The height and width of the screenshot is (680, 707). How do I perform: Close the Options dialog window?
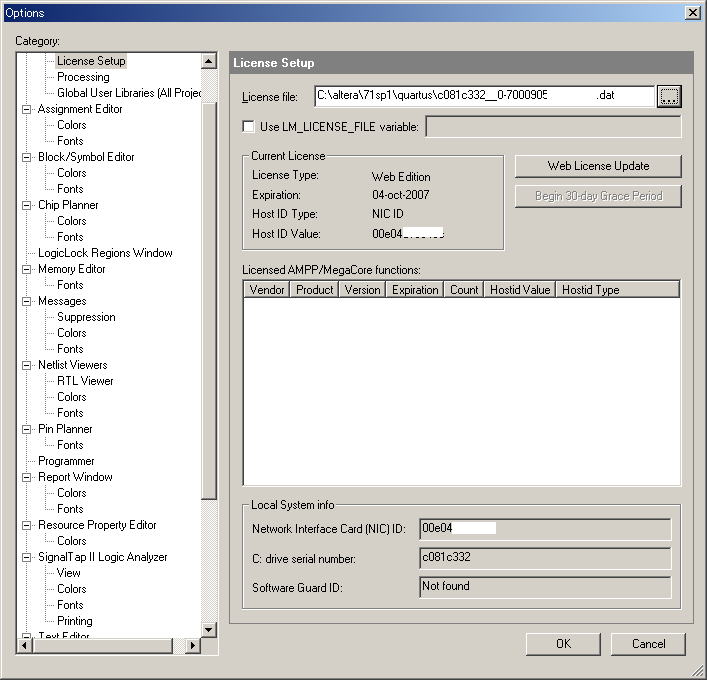pos(692,12)
